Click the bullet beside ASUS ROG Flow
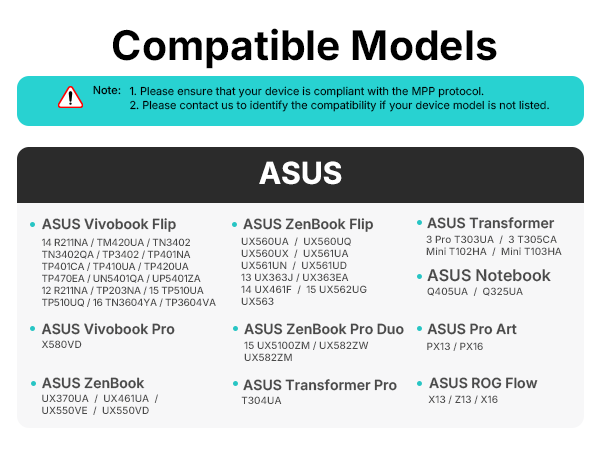Image resolution: width=600 pixels, height=450 pixels. coord(419,383)
